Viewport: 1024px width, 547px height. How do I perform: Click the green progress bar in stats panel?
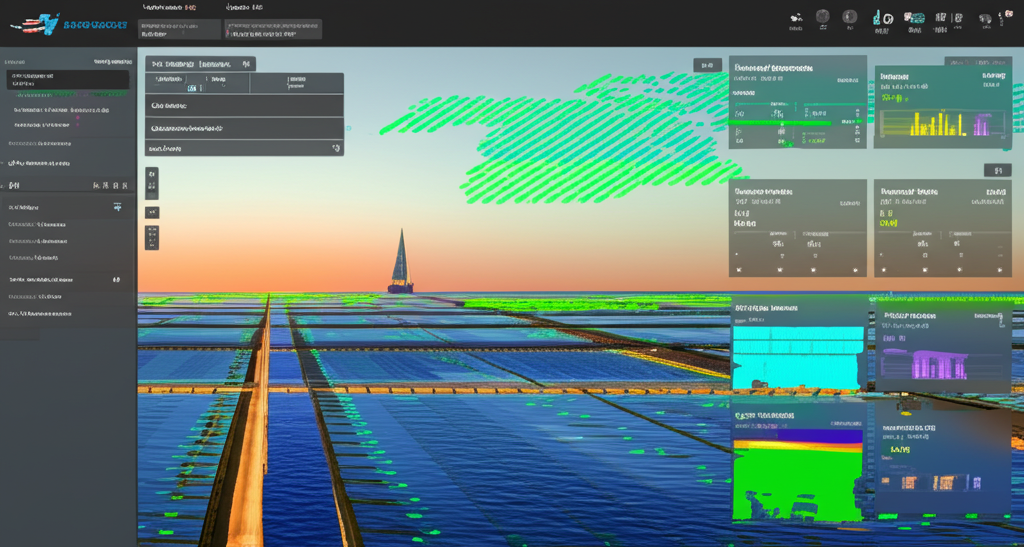click(782, 123)
